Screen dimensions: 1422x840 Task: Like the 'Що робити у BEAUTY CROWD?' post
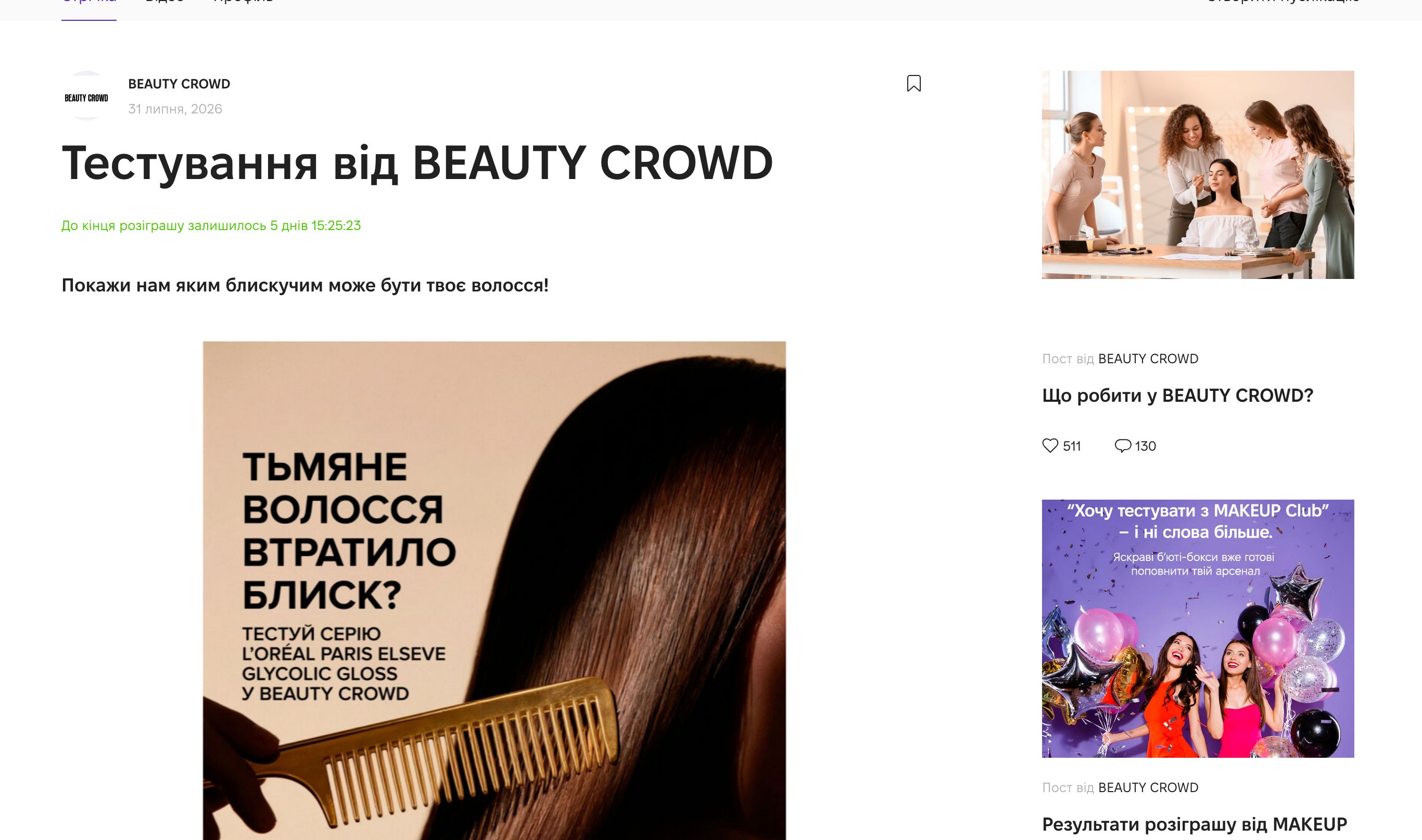[x=1050, y=446]
